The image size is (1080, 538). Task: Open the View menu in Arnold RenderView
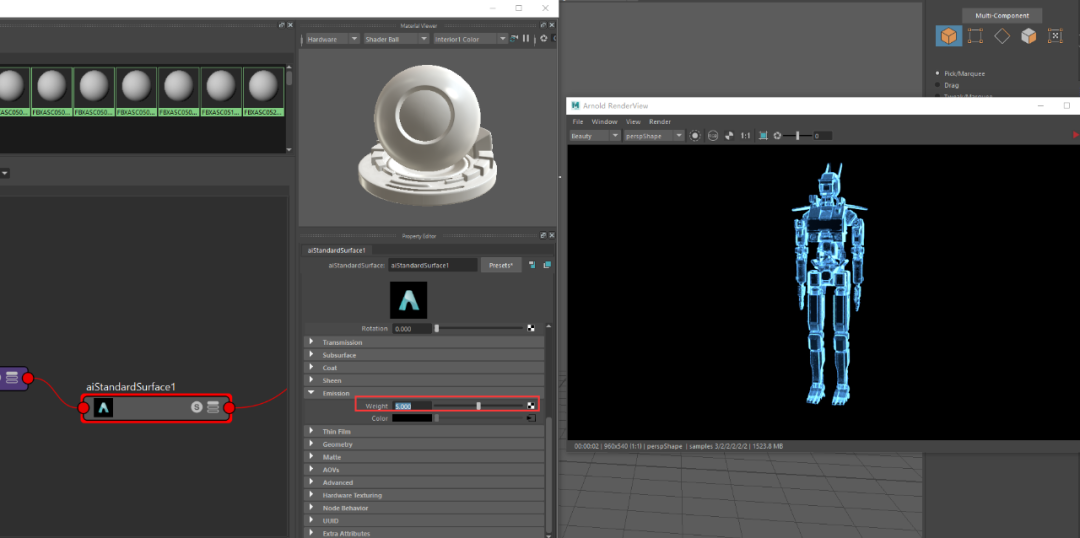tap(633, 121)
